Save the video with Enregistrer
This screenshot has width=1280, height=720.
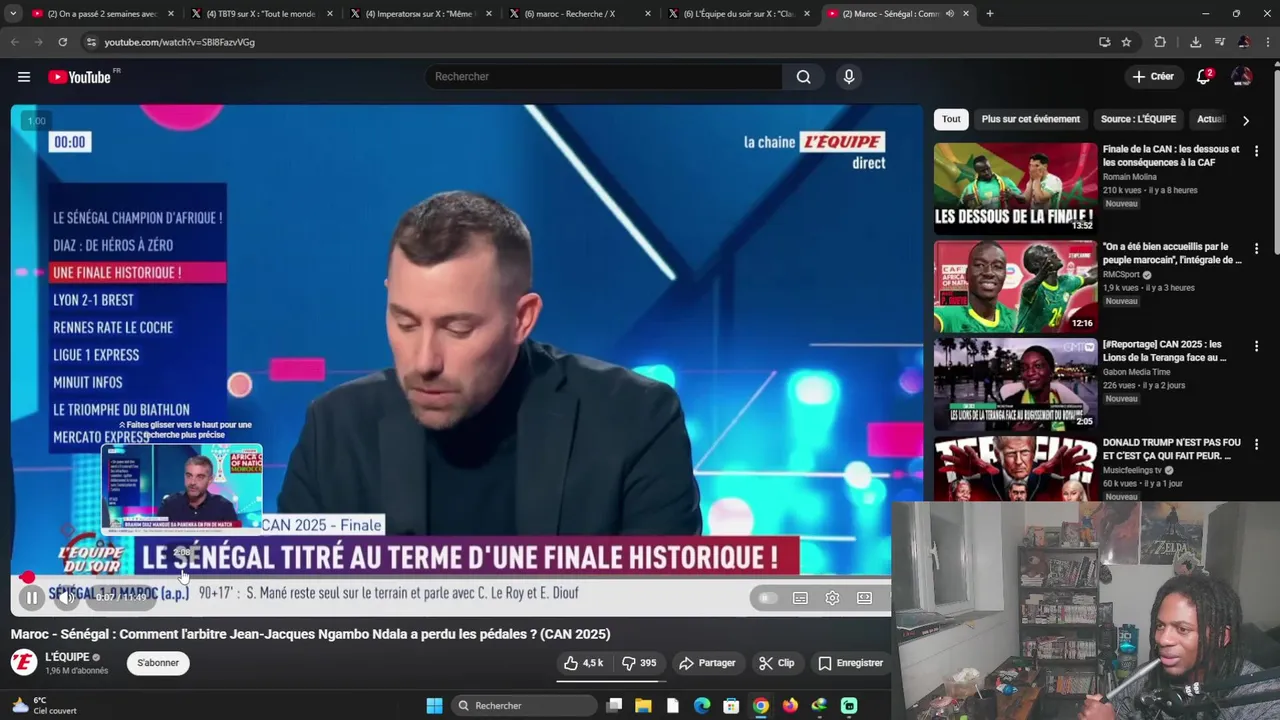[x=850, y=663]
